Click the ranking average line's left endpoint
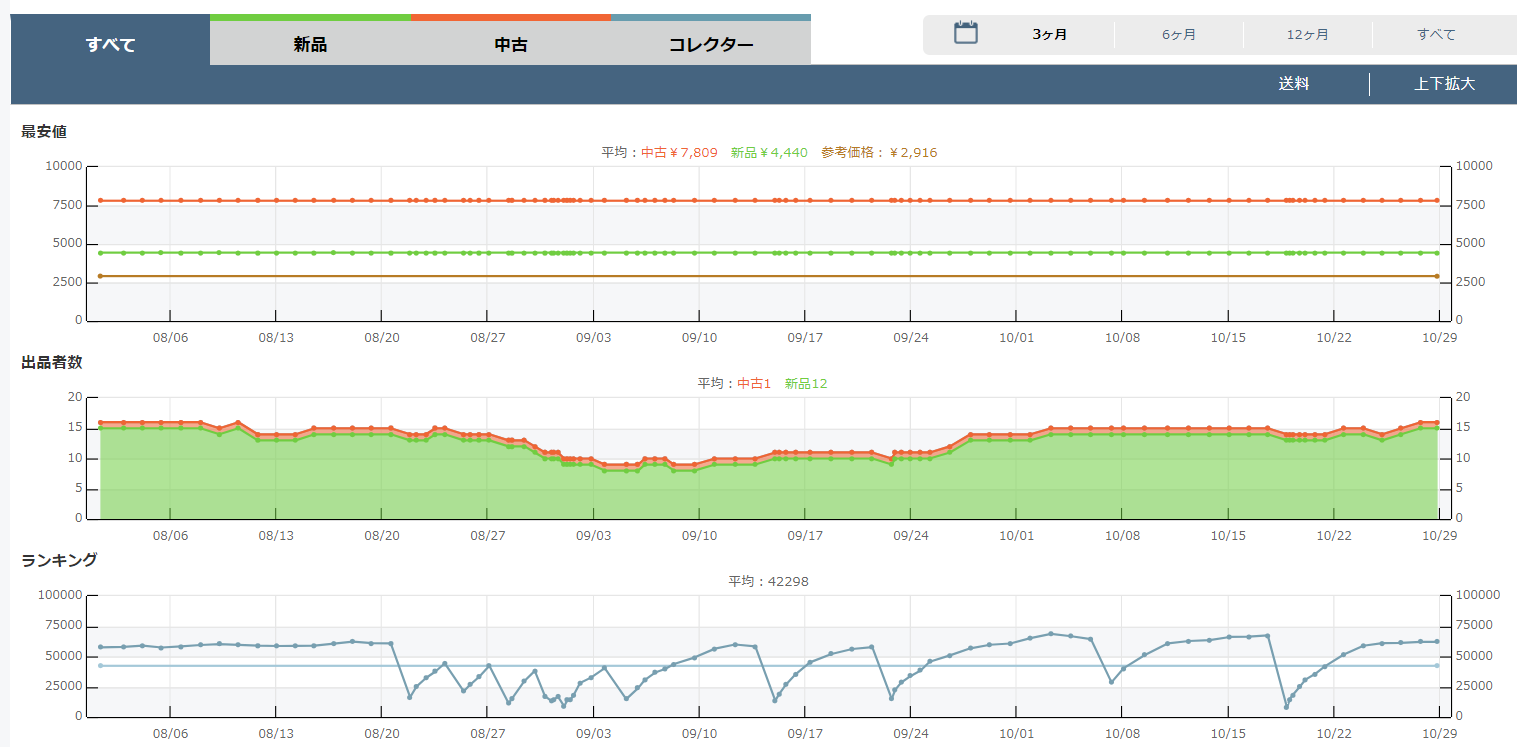1517x747 pixels. click(x=100, y=666)
